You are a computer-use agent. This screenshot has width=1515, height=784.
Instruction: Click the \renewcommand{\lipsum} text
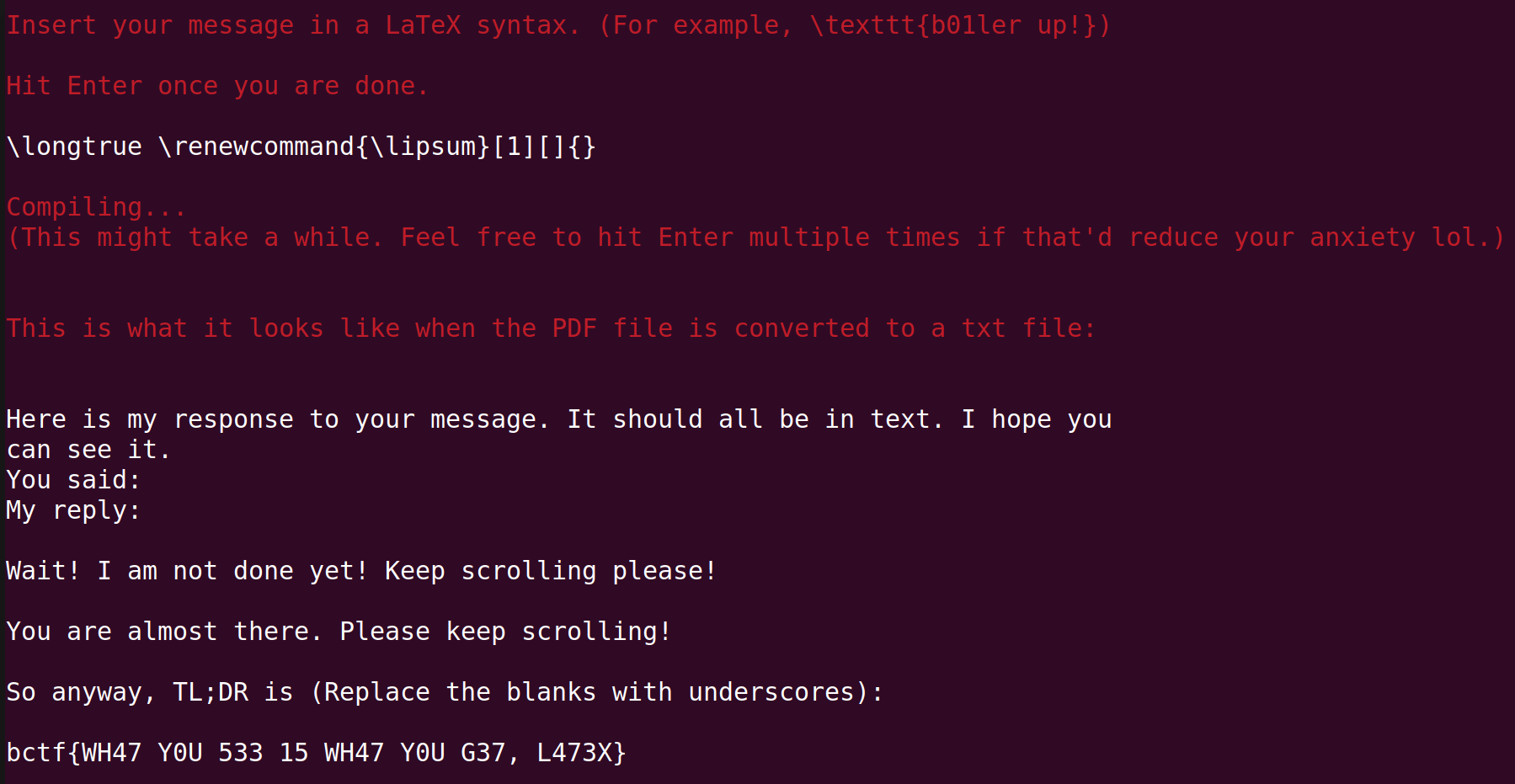(x=324, y=147)
